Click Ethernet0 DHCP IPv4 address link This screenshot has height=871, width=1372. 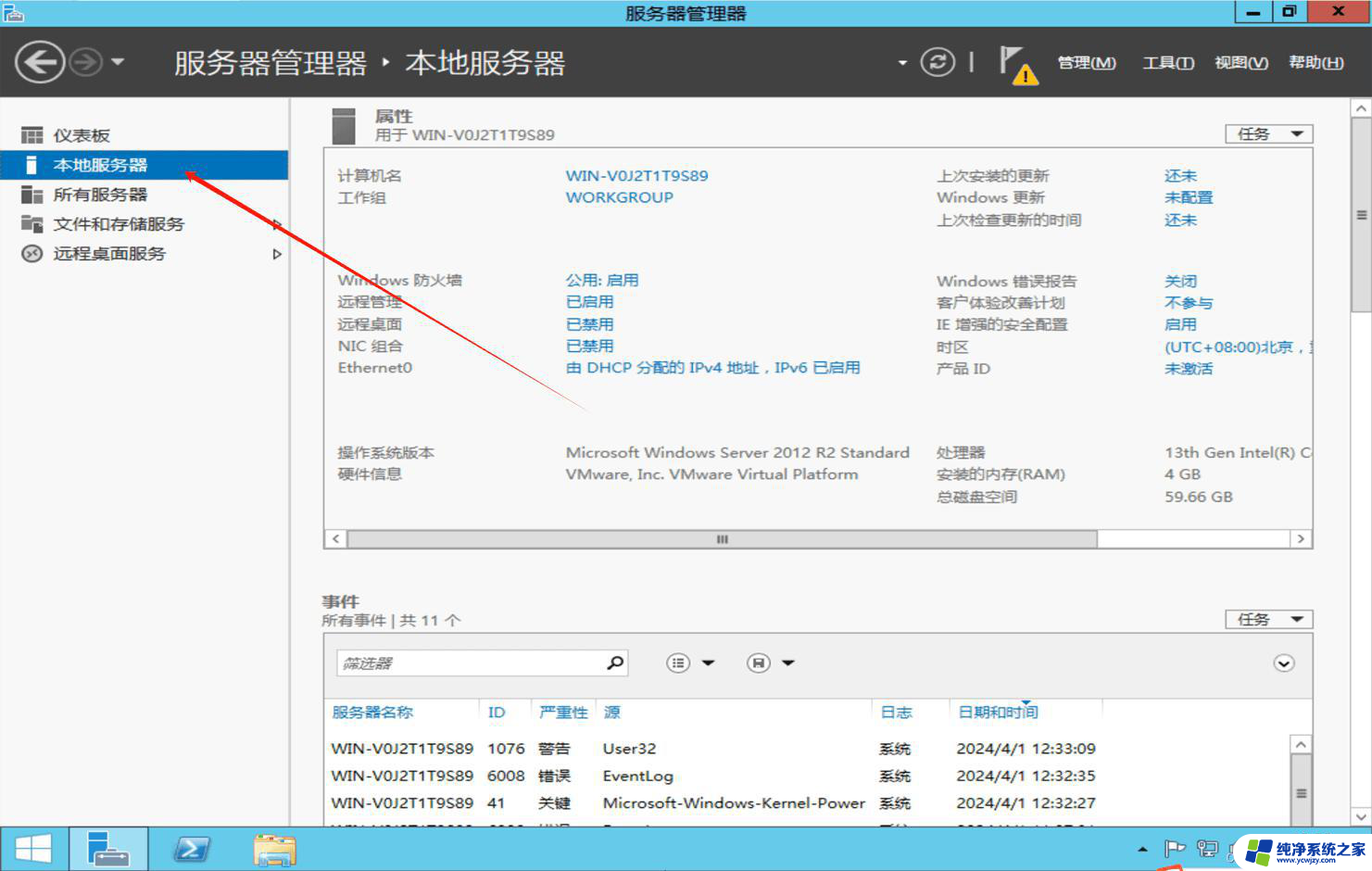(x=712, y=368)
